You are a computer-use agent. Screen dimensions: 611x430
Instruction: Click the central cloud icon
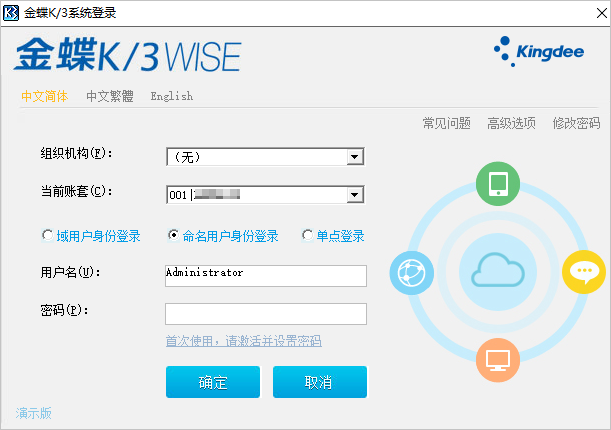pyautogui.click(x=498, y=270)
